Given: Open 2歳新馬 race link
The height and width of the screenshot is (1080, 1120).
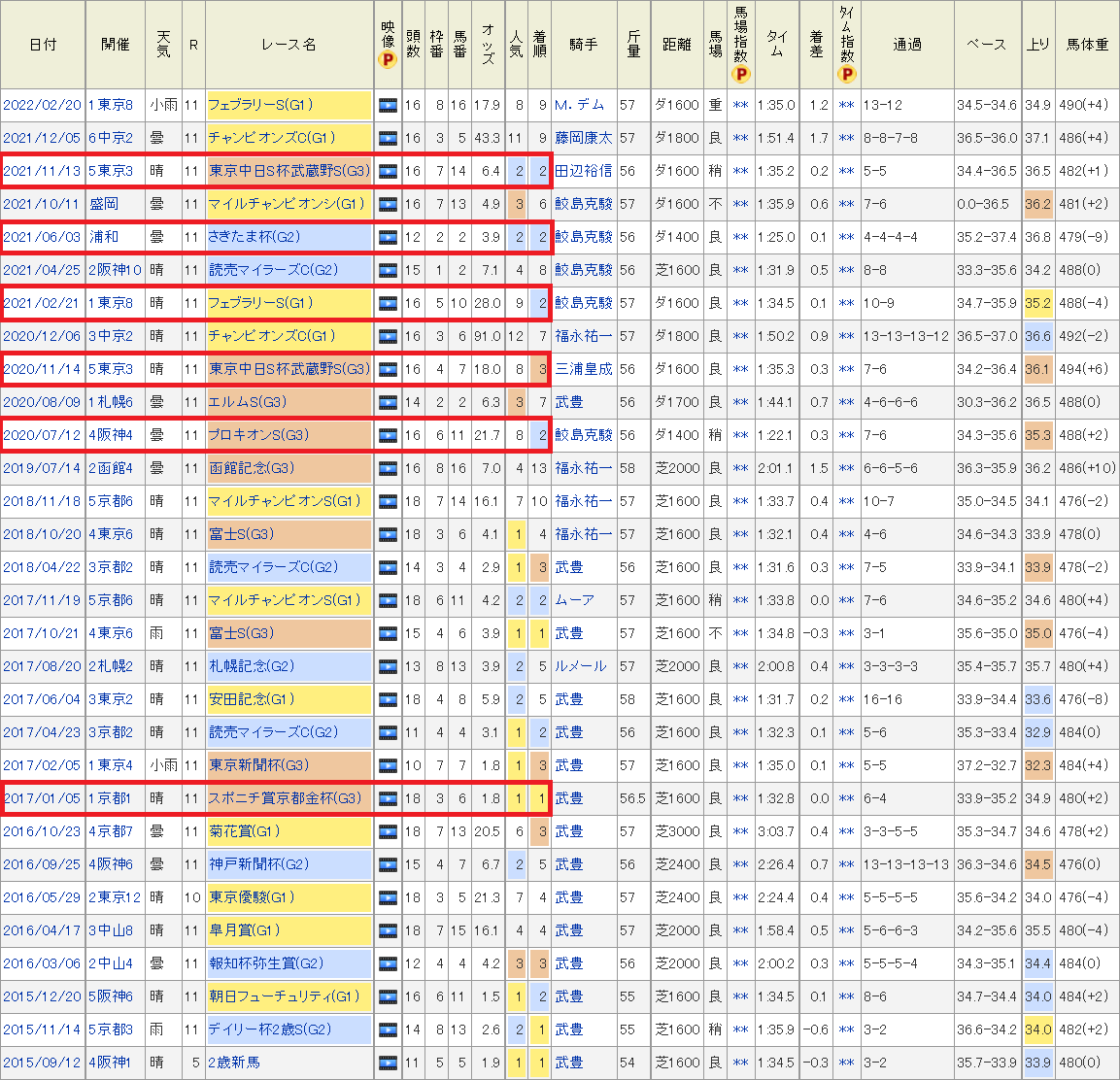Looking at the screenshot, I should pyautogui.click(x=233, y=1063).
